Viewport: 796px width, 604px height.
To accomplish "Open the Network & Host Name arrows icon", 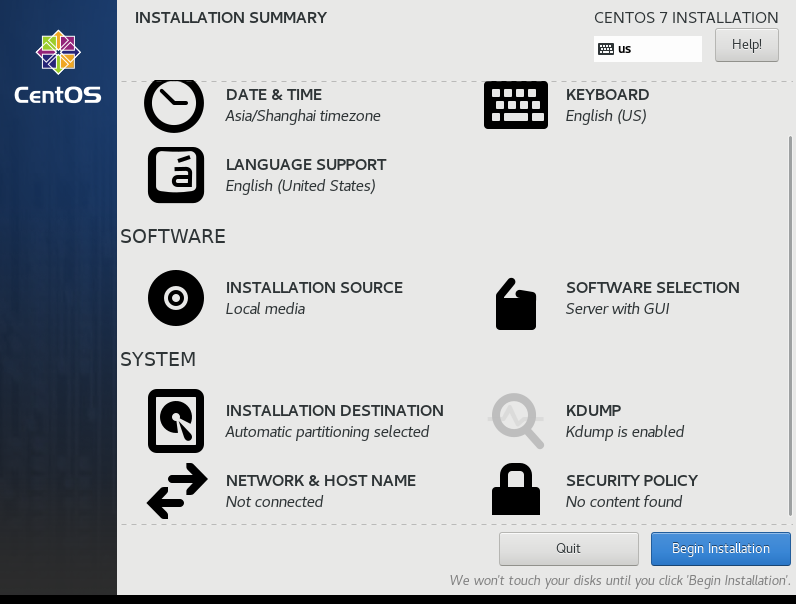I will 177,491.
